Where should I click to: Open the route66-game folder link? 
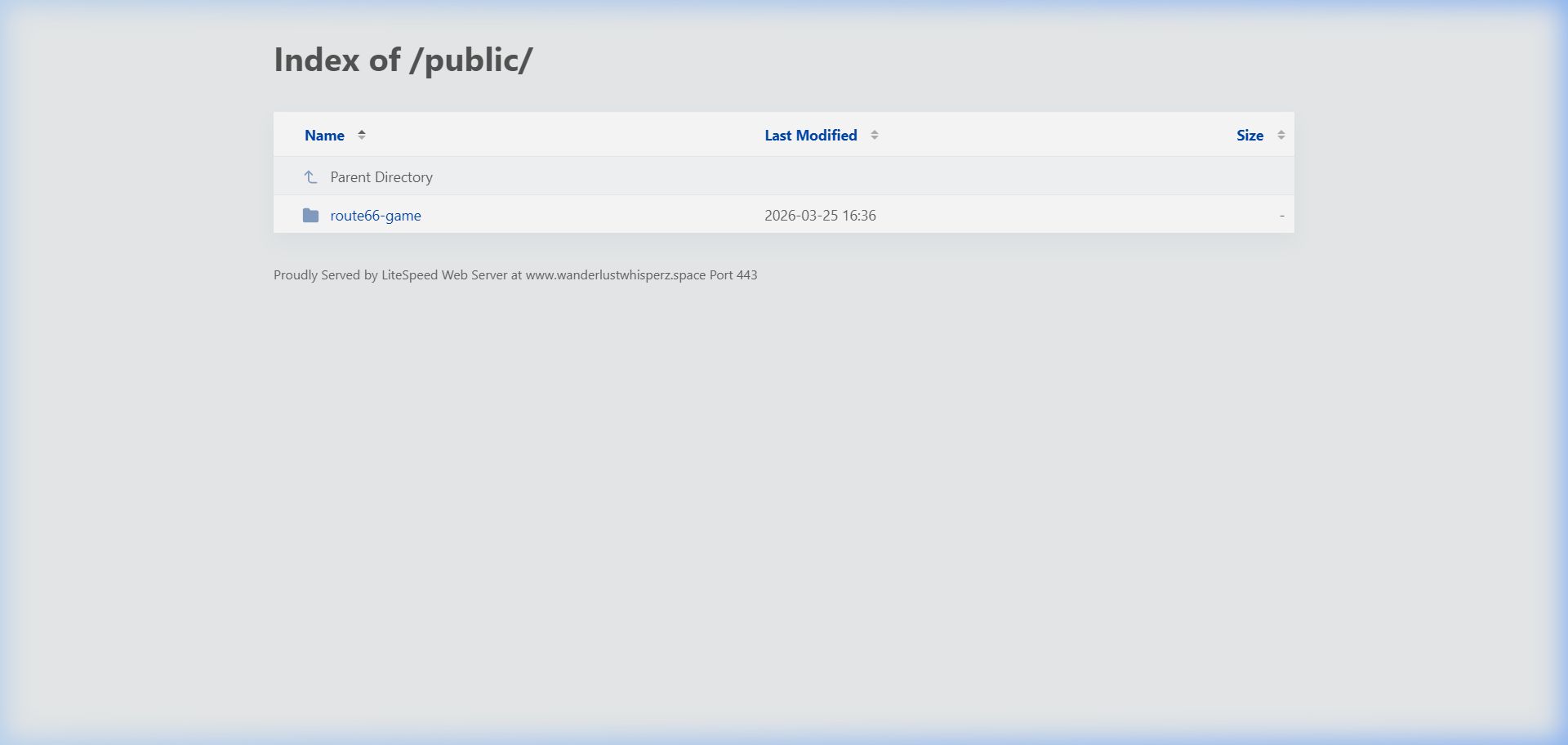[x=376, y=216]
